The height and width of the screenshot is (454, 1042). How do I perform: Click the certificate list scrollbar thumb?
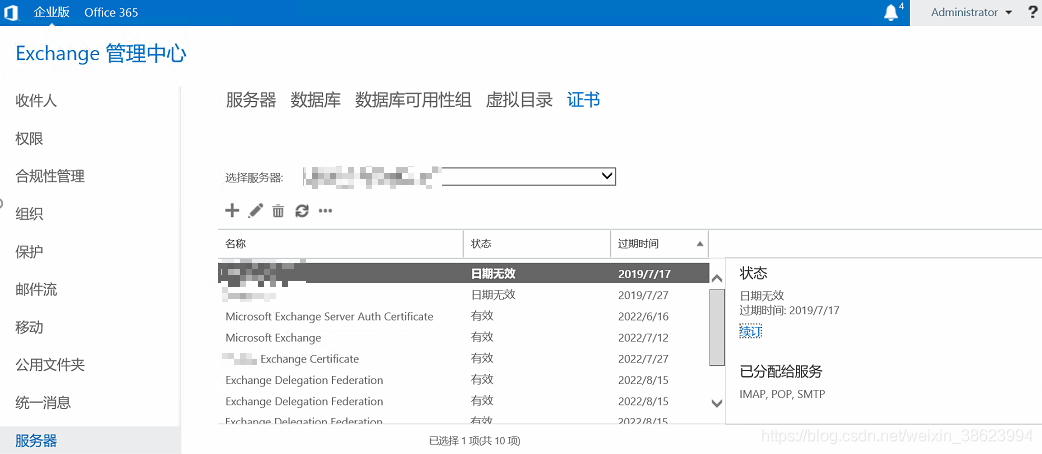pyautogui.click(x=716, y=327)
